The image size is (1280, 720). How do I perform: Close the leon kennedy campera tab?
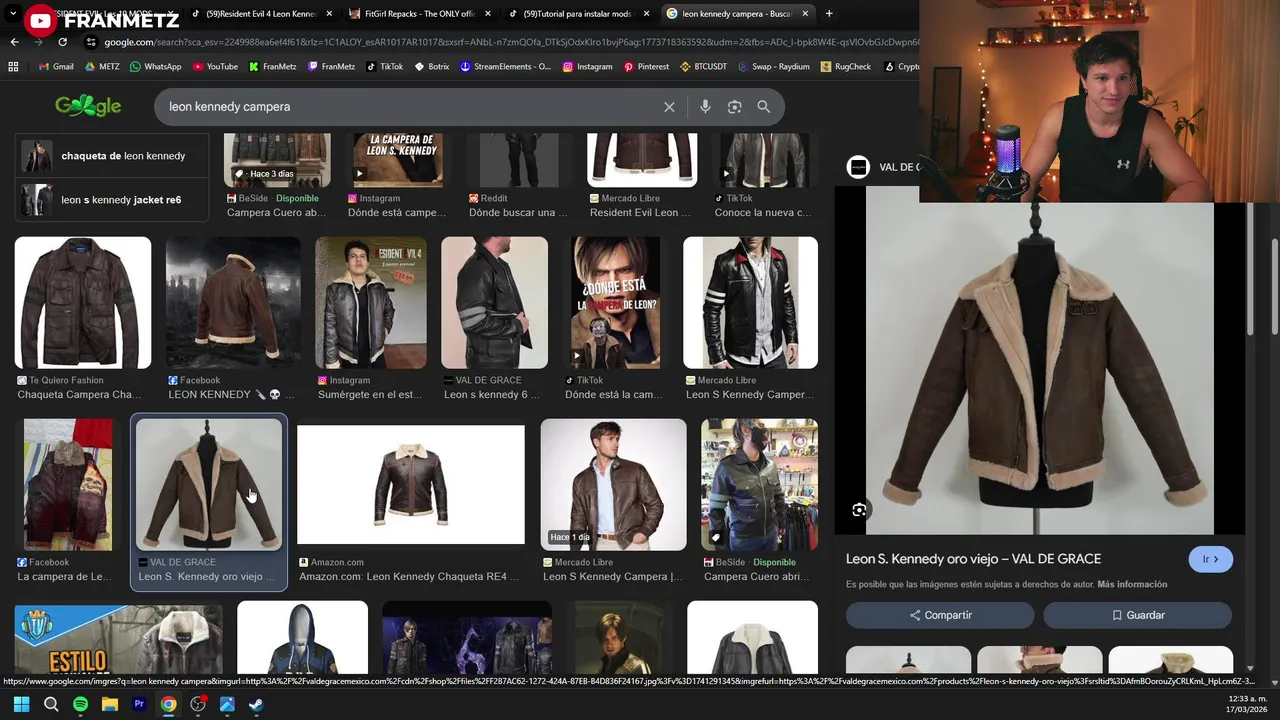(x=805, y=14)
